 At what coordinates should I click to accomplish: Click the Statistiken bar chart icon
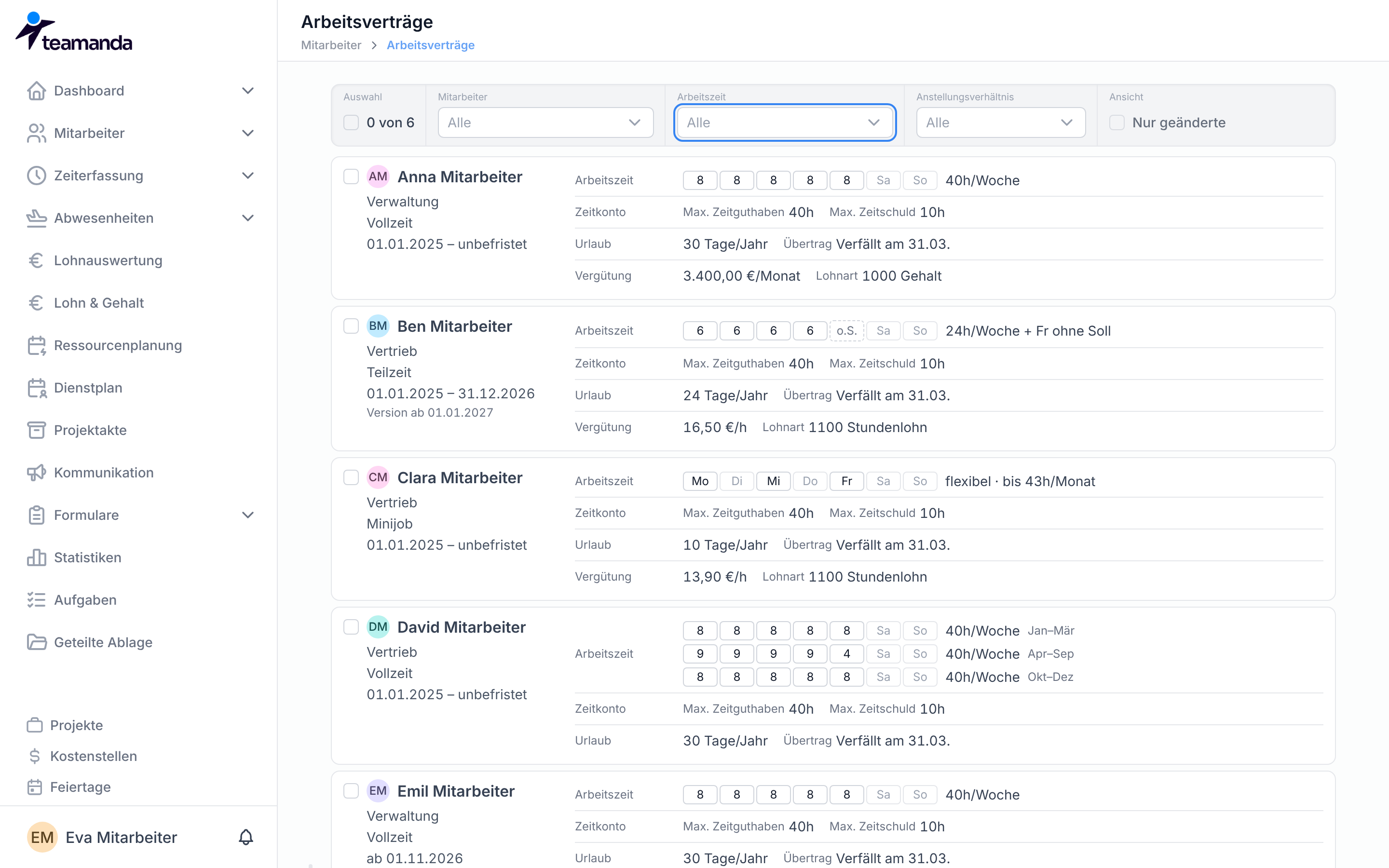click(x=37, y=558)
